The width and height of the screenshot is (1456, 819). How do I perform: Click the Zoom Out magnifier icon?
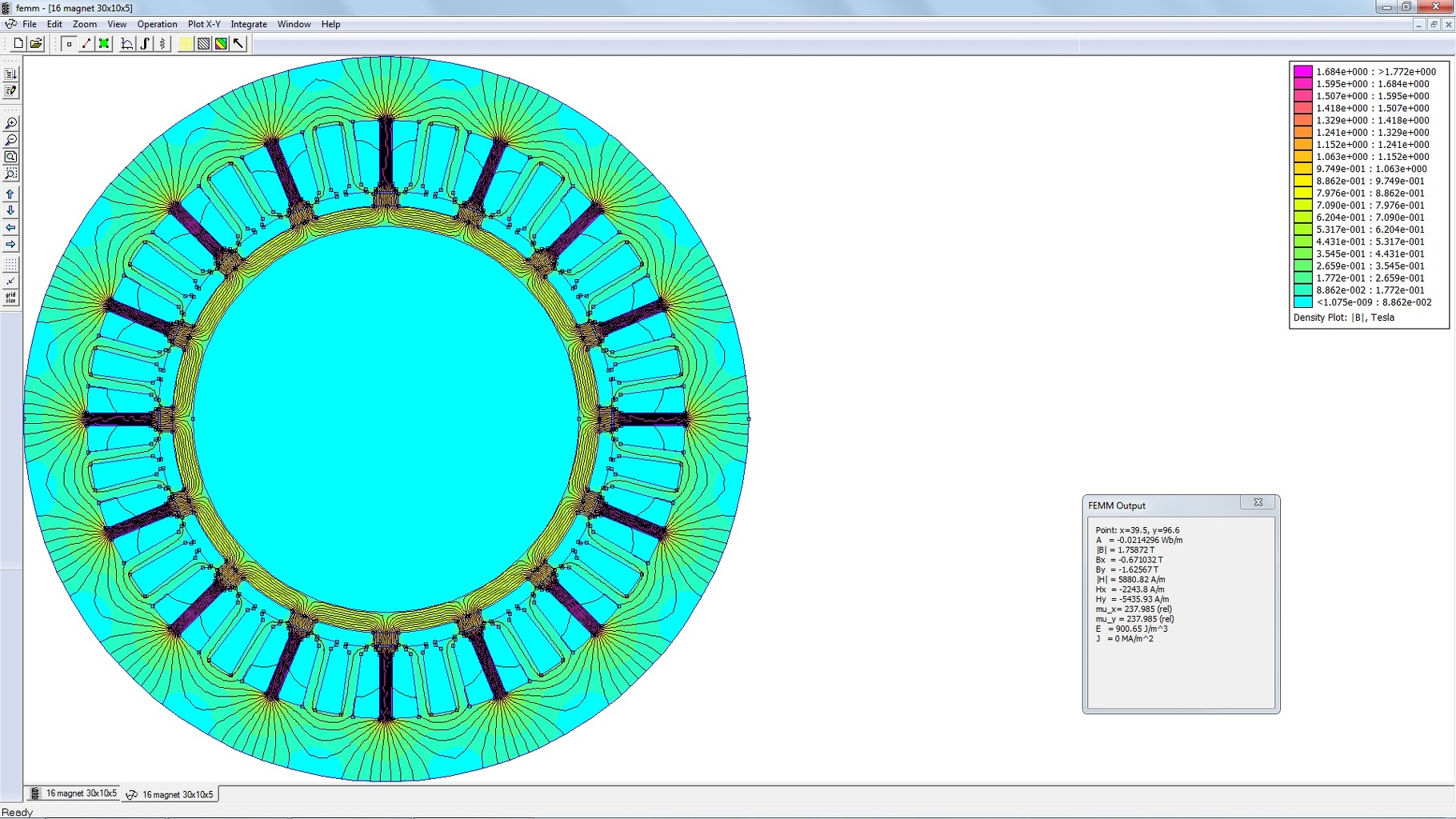coord(10,140)
